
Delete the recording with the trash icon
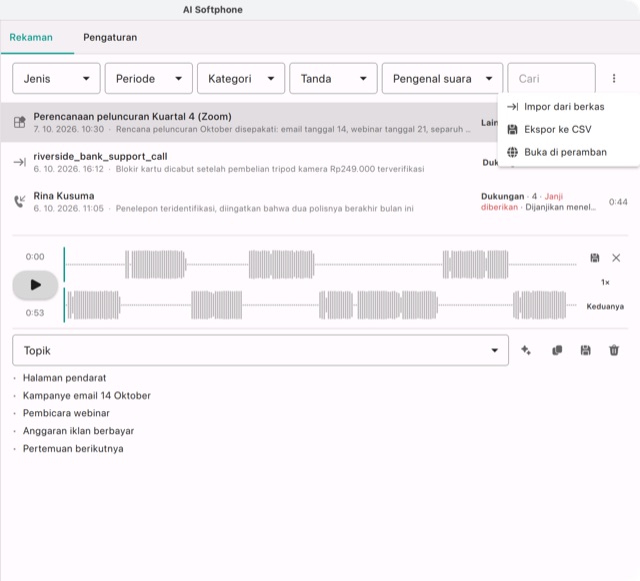point(614,350)
